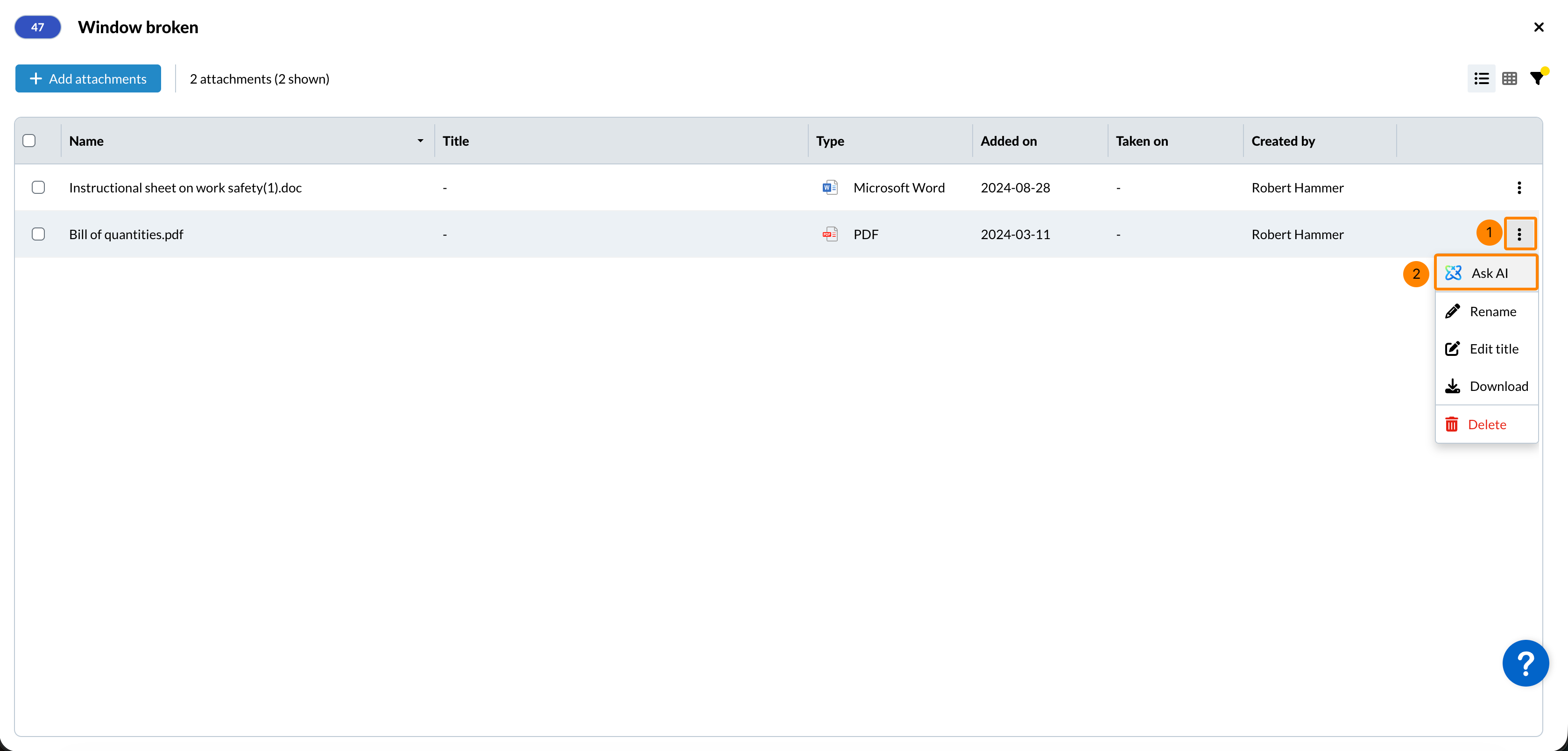Check the Instructional sheet on work safety checkbox
Image resolution: width=1568 pixels, height=751 pixels.
[38, 187]
